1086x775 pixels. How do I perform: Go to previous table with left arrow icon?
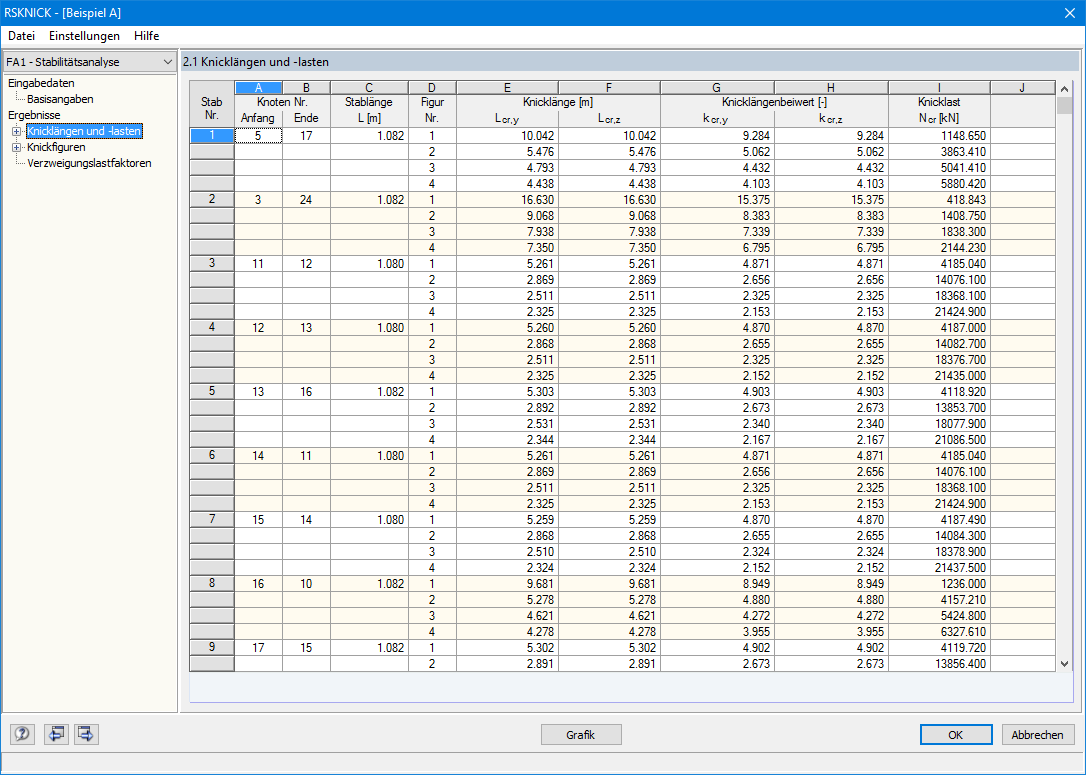[56, 733]
